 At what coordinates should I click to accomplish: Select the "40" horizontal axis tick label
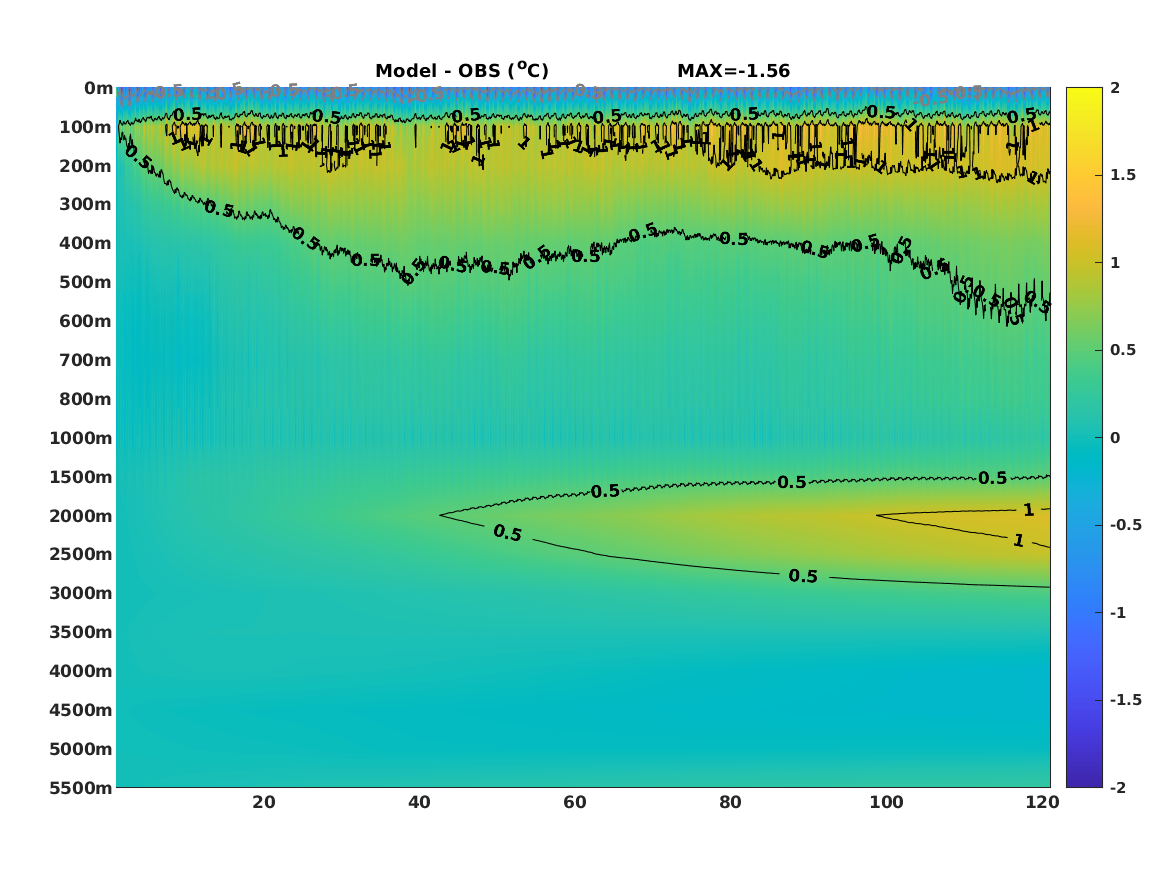pos(420,802)
